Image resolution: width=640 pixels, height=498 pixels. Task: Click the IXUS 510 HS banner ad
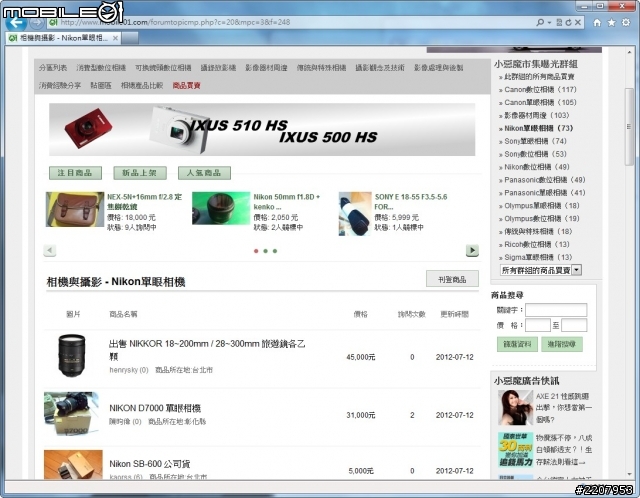(262, 129)
